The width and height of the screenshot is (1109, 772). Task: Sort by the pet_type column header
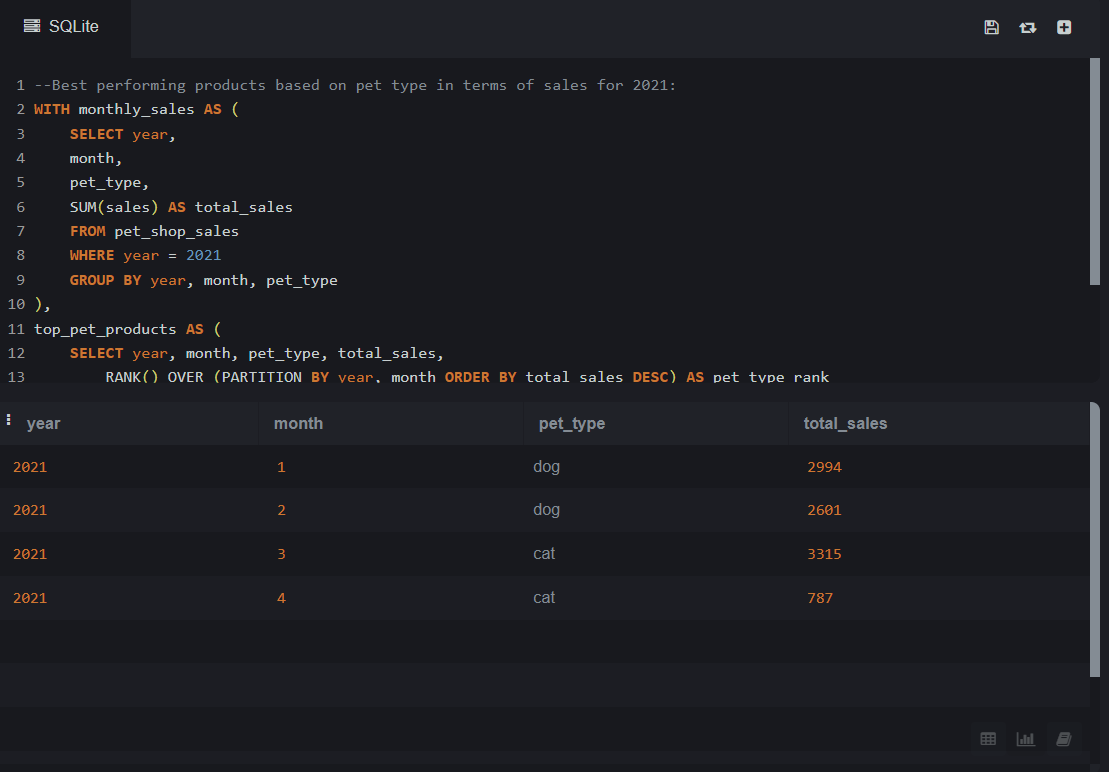click(571, 423)
